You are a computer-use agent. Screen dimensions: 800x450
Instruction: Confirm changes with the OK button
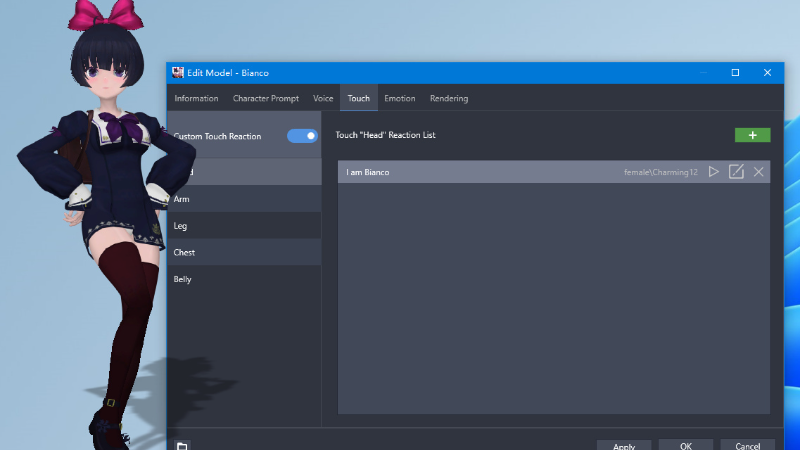(x=685, y=446)
